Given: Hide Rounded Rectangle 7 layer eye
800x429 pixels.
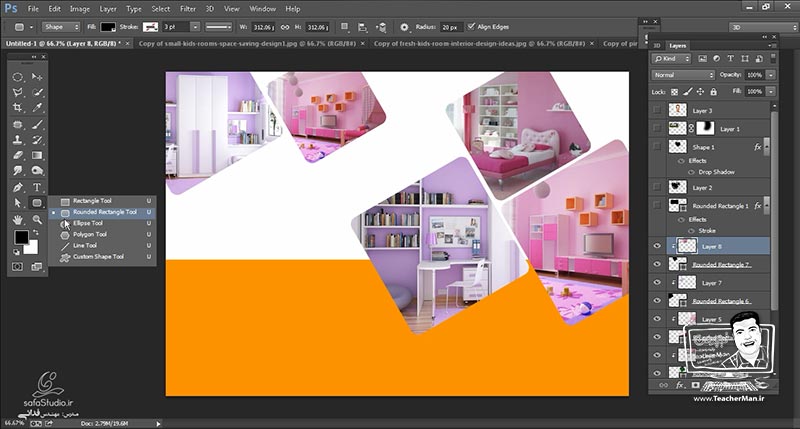Looking at the screenshot, I should (x=657, y=264).
